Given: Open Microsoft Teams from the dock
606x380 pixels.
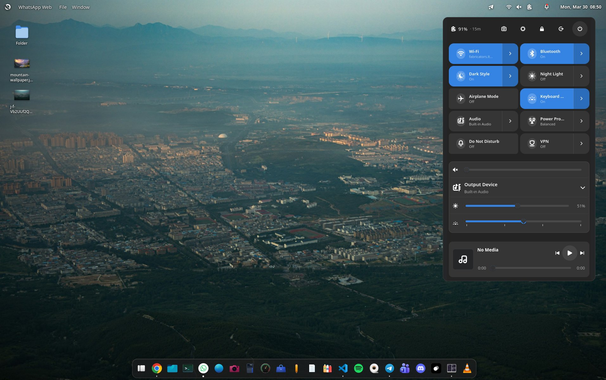Looking at the screenshot, I should (x=405, y=368).
